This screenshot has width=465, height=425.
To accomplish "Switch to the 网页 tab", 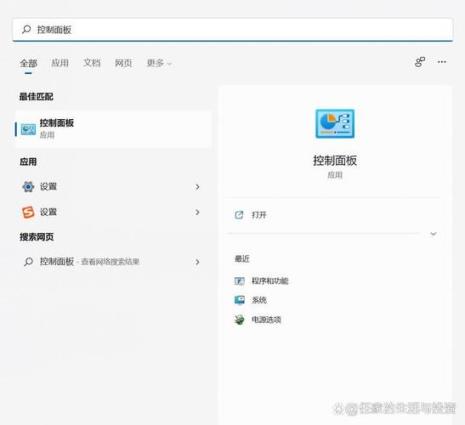I will (123, 63).
